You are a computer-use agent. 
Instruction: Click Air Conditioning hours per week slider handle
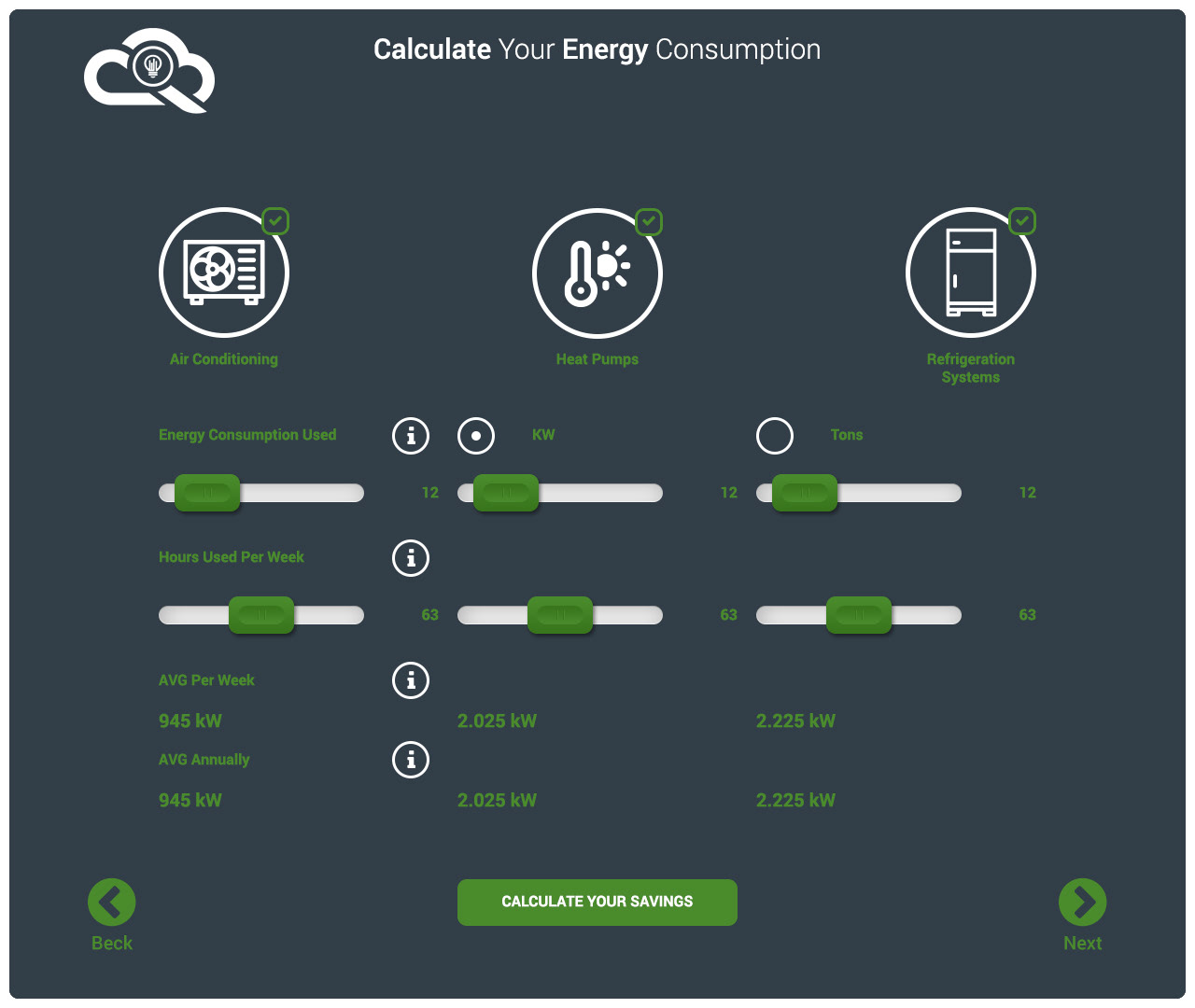(x=262, y=615)
